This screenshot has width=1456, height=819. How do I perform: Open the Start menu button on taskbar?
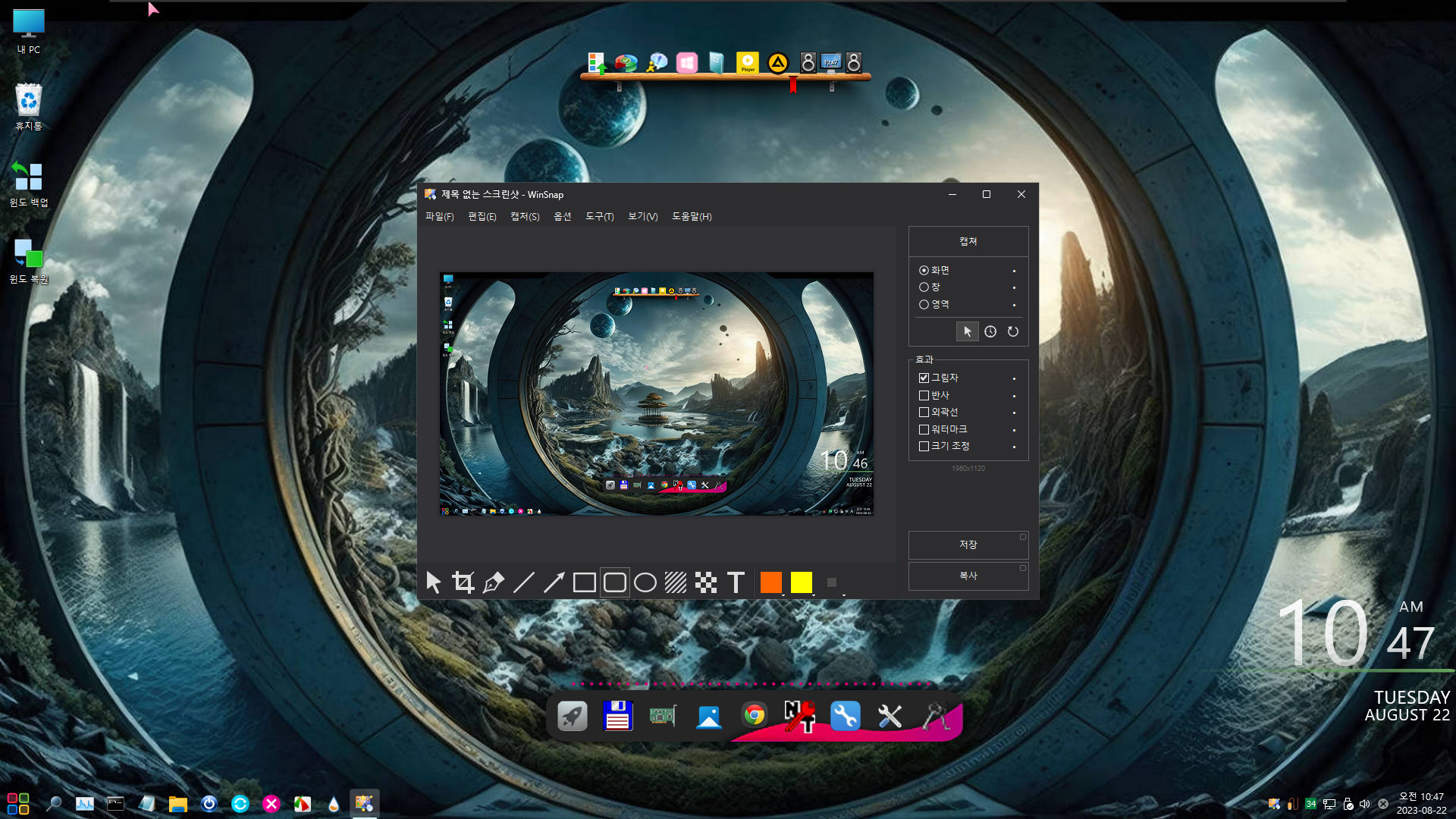point(18,804)
